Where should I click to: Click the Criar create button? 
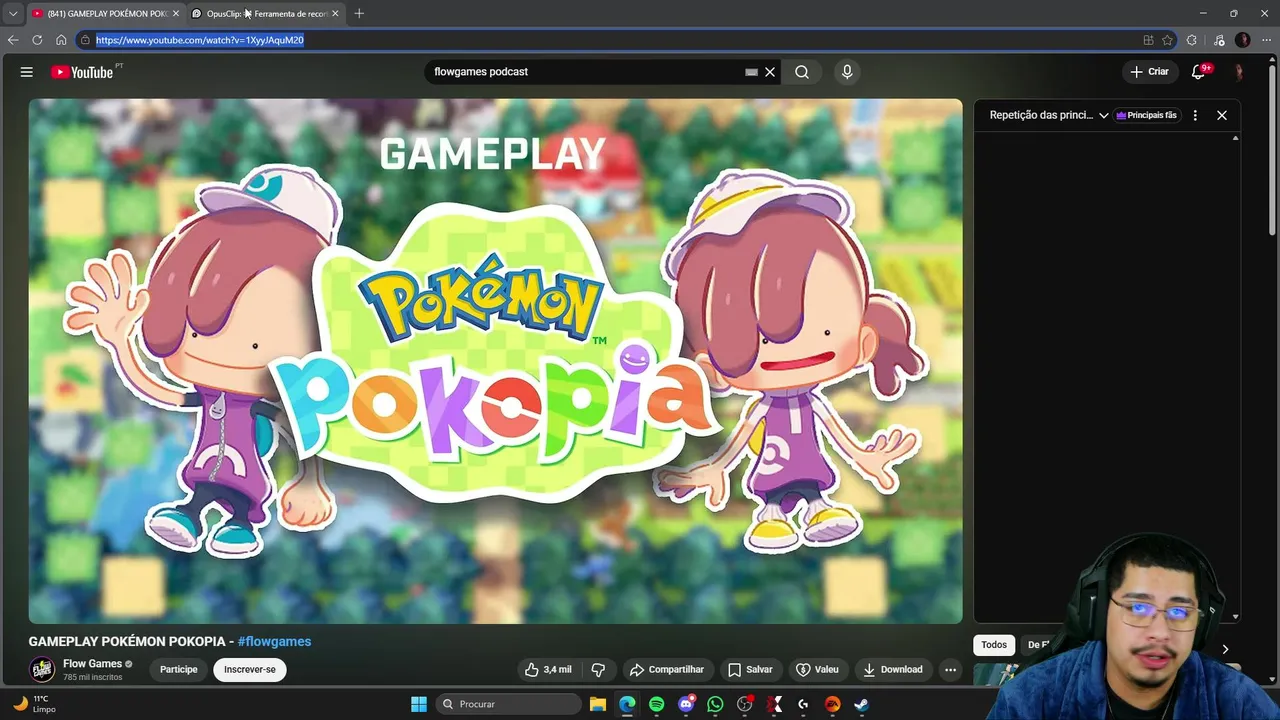tap(1149, 72)
